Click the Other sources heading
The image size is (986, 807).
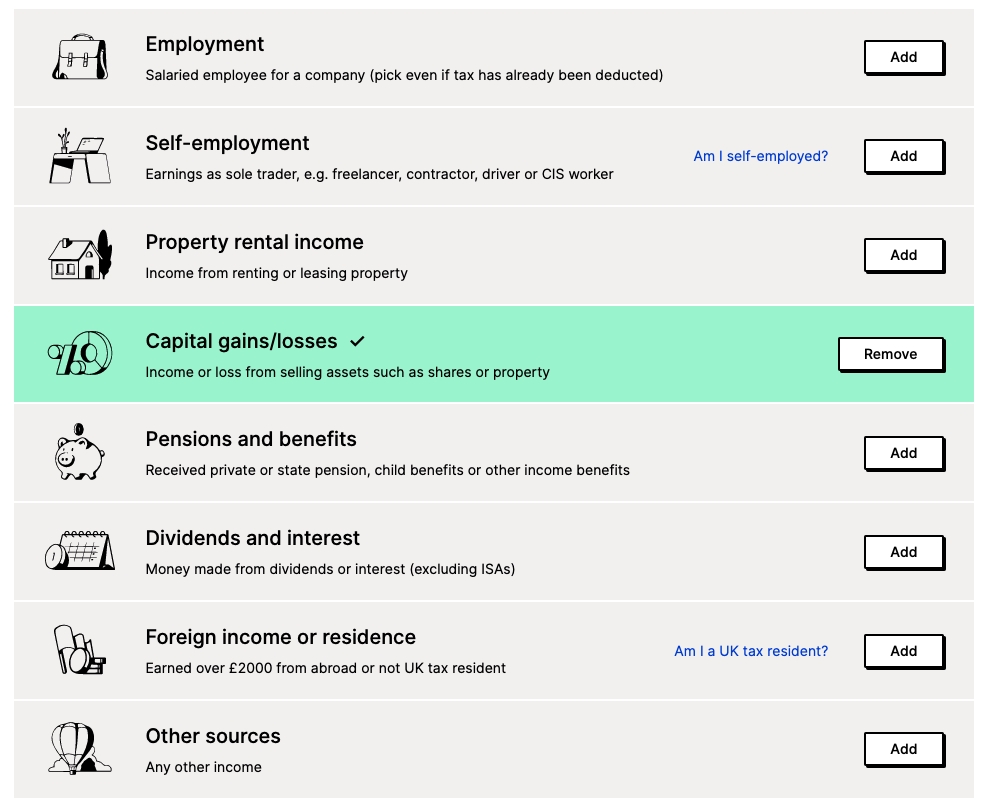[x=213, y=736]
